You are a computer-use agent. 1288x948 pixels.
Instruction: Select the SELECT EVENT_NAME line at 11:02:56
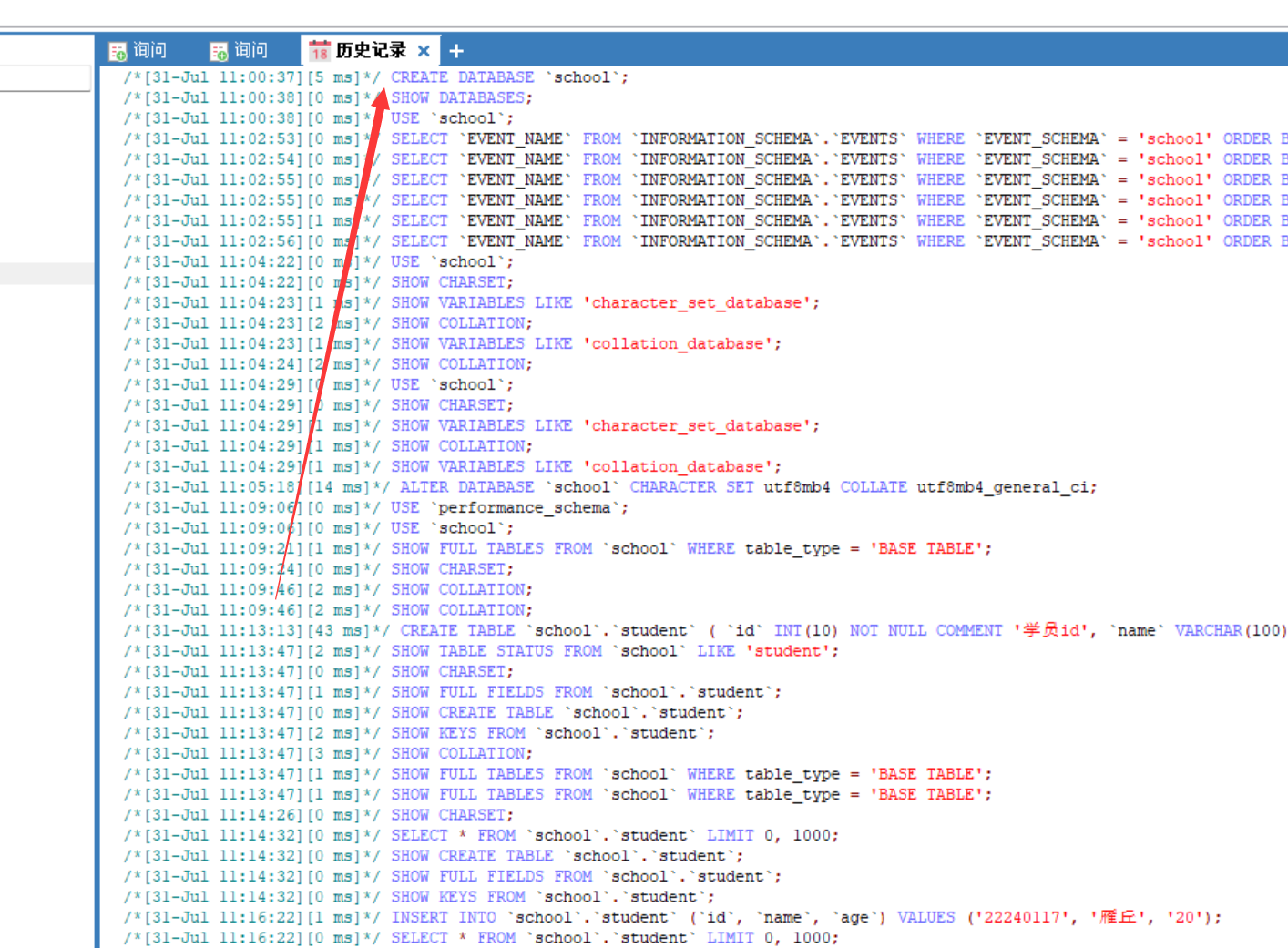point(706,241)
